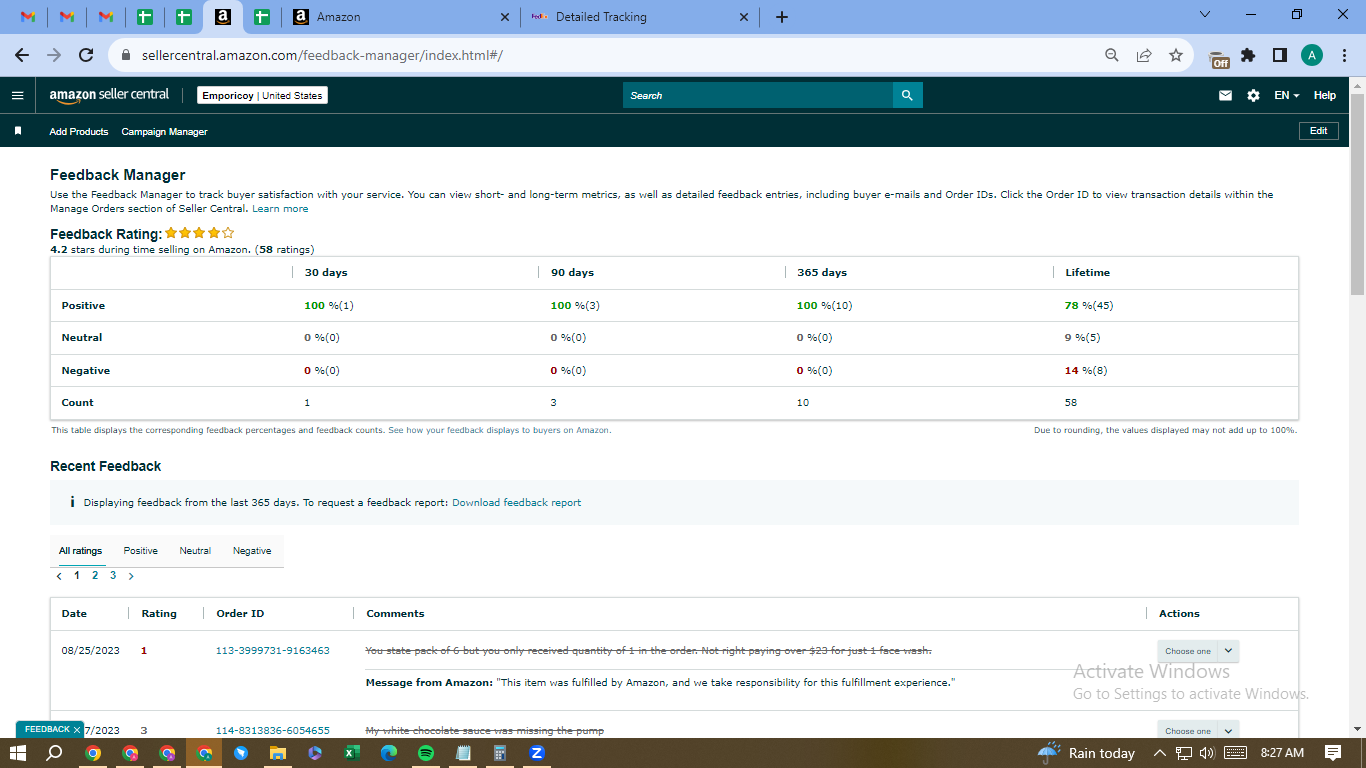Open the notification center icon in the system tray
1366x768 pixels.
click(1333, 753)
